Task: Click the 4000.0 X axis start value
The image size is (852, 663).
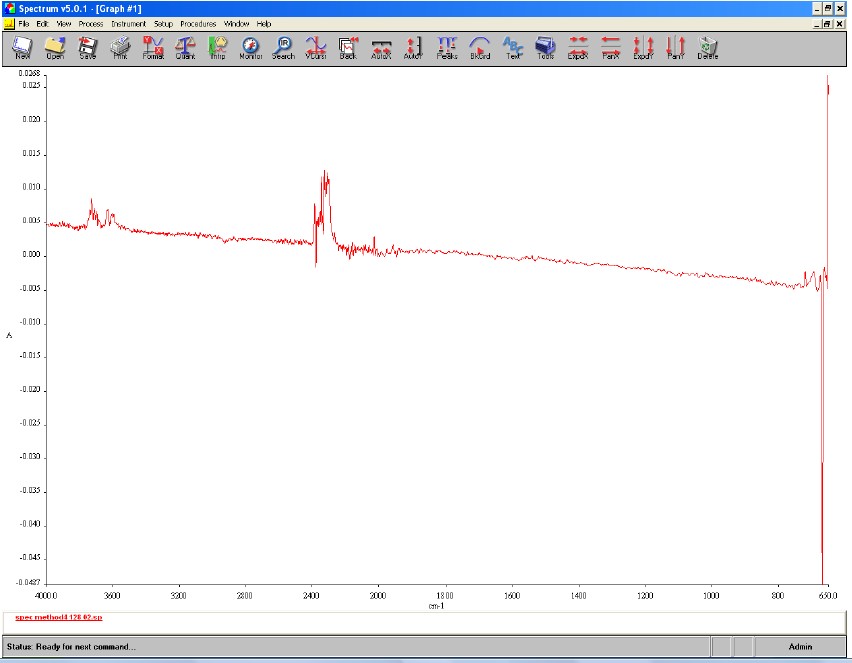Action: [46, 596]
